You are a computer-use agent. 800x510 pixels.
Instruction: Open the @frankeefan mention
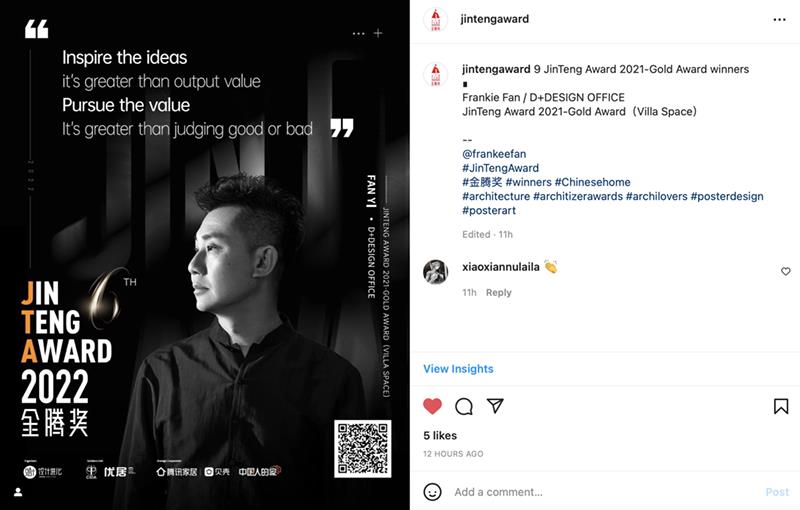494,154
